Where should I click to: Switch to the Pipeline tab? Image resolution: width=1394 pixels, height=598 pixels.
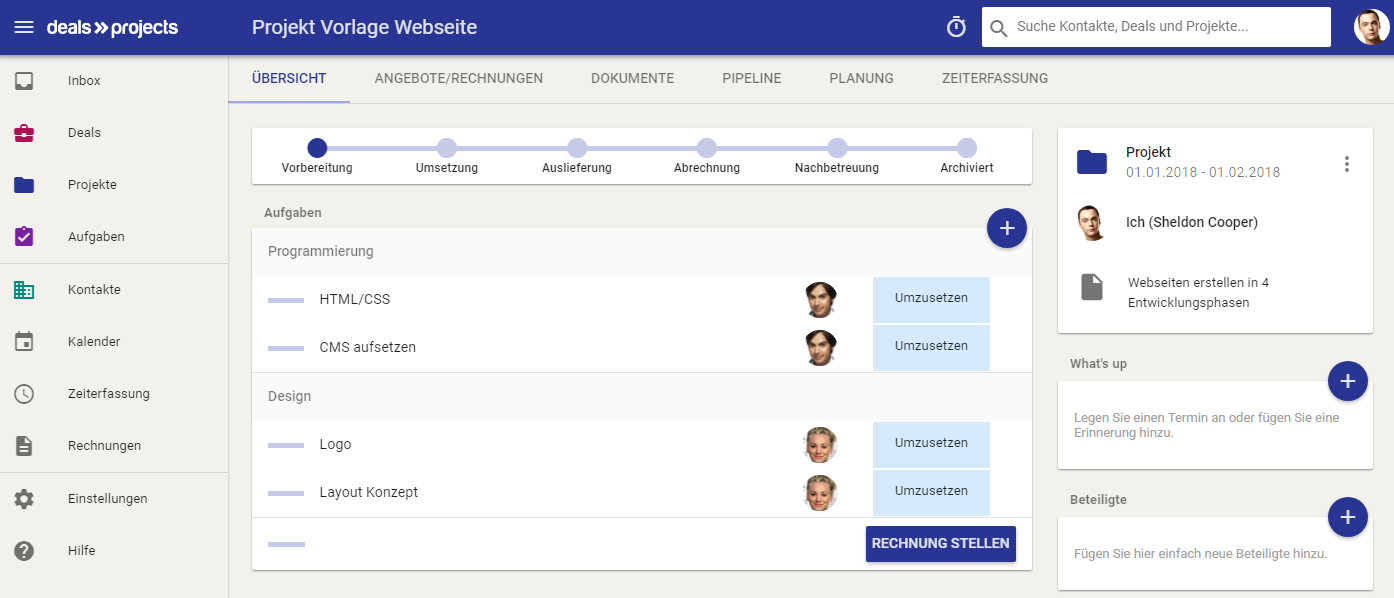tap(752, 78)
